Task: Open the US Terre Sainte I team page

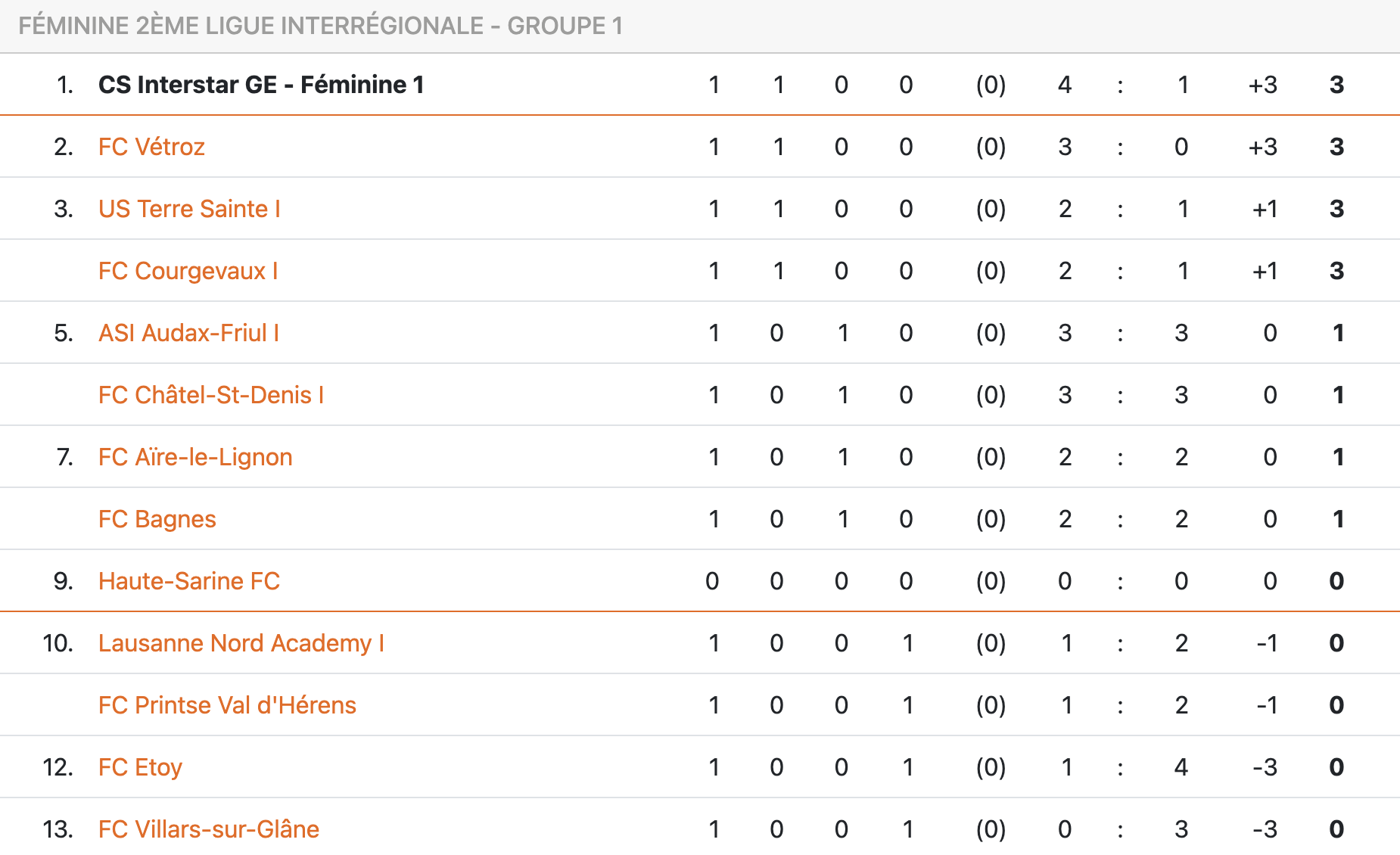Action: (189, 209)
